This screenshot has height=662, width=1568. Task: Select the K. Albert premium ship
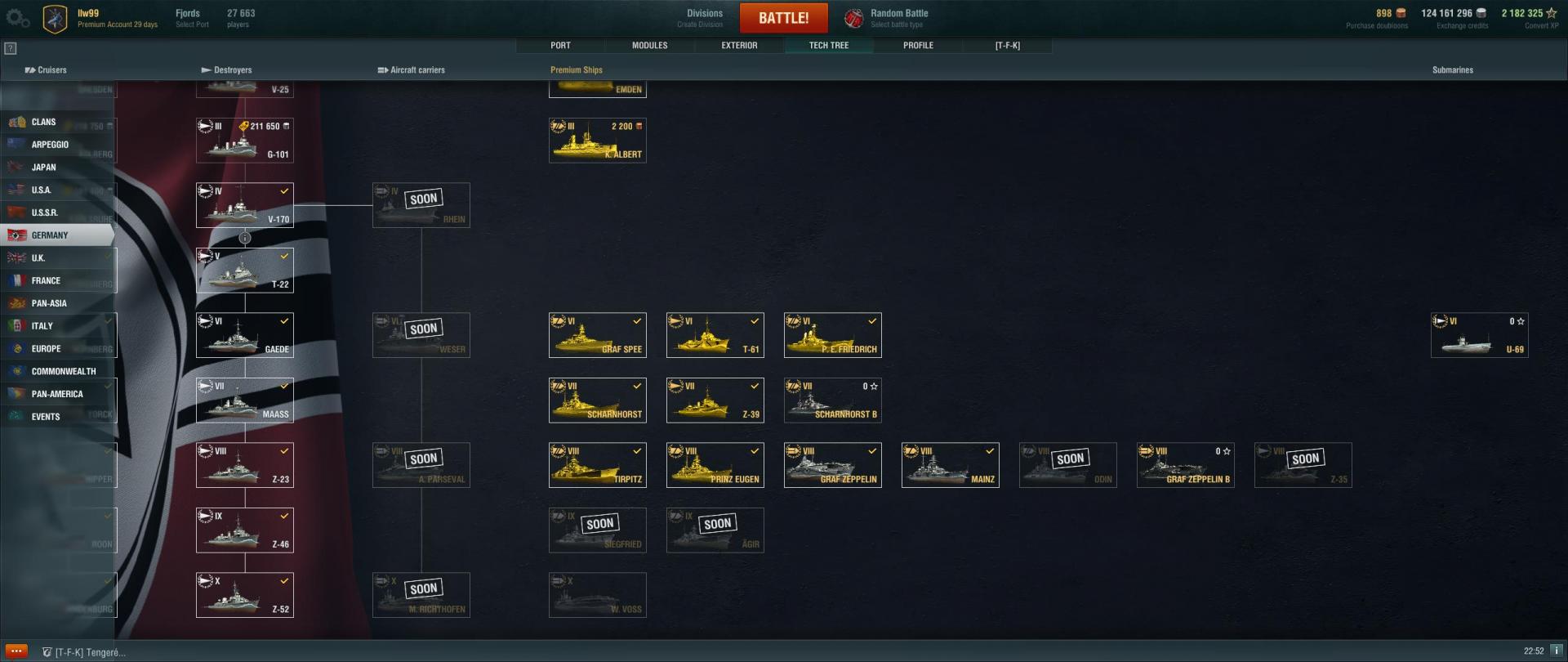[598, 140]
